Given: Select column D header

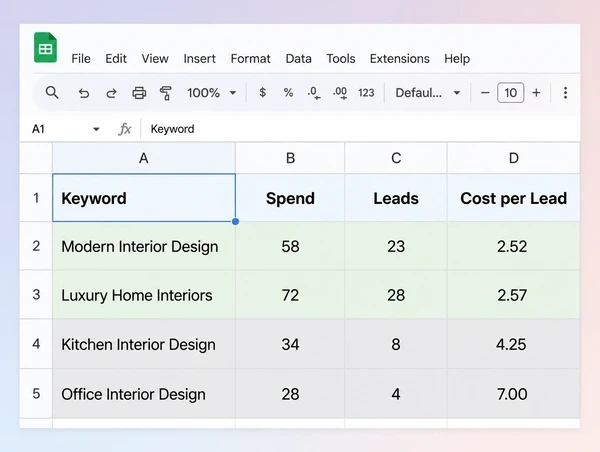Looking at the screenshot, I should point(514,158).
